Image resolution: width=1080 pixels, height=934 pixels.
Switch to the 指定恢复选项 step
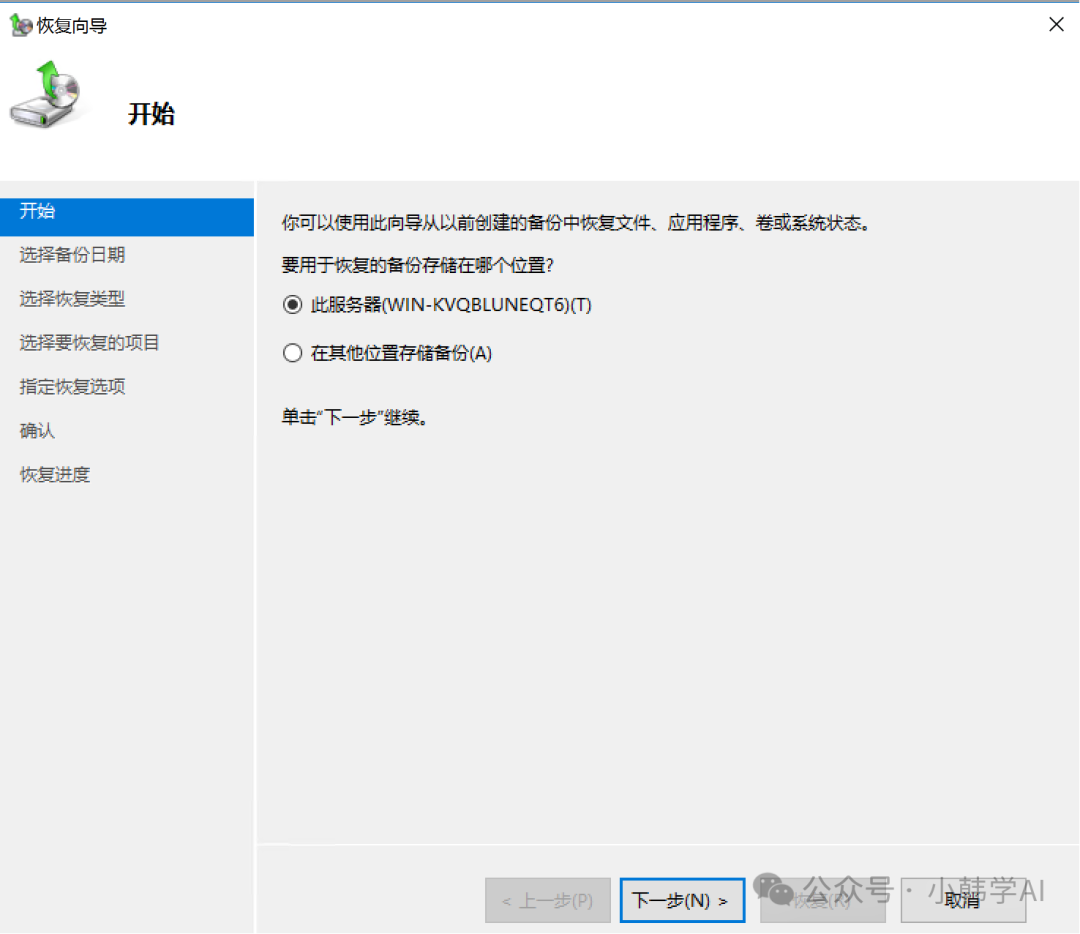pyautogui.click(x=72, y=387)
